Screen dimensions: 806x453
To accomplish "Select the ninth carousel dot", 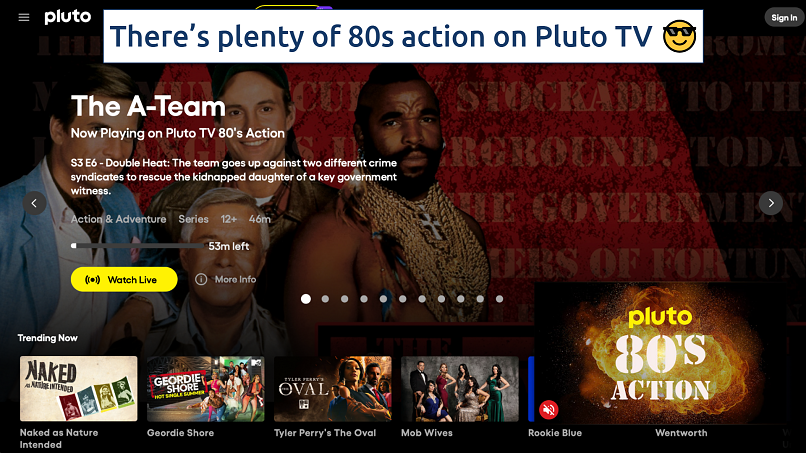I will tap(461, 299).
